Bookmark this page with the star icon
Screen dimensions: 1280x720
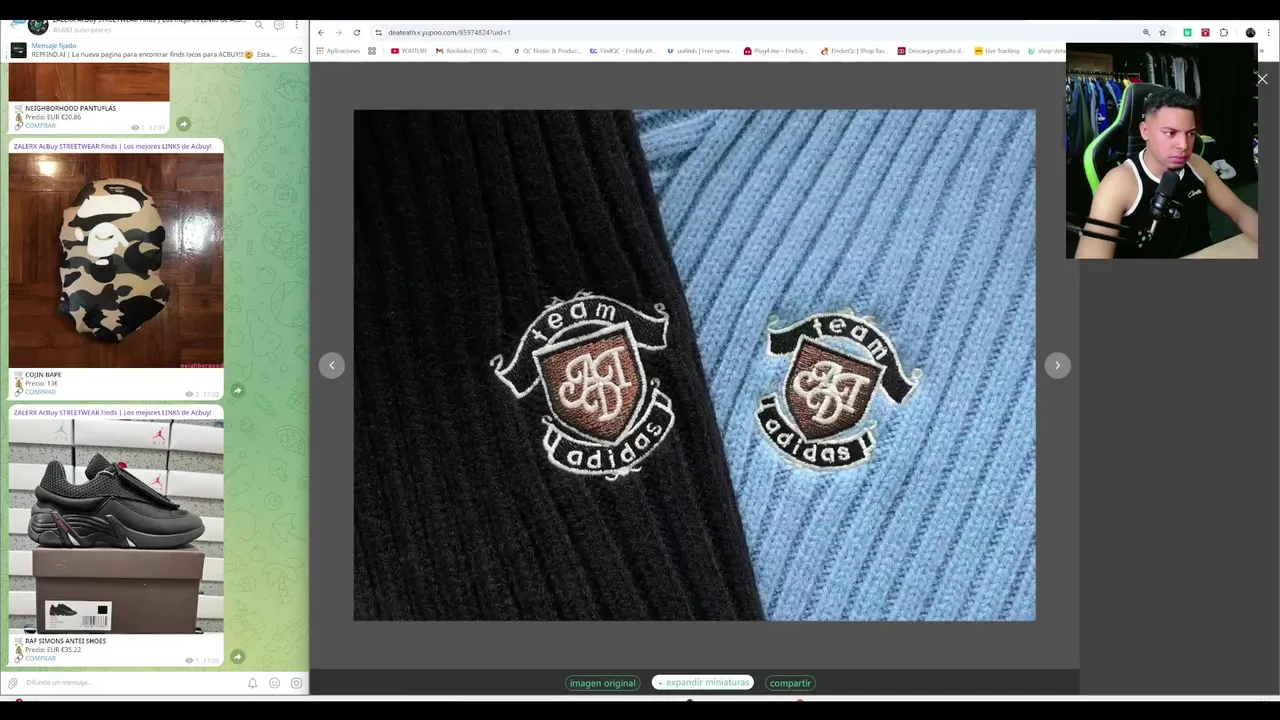pos(1162,32)
